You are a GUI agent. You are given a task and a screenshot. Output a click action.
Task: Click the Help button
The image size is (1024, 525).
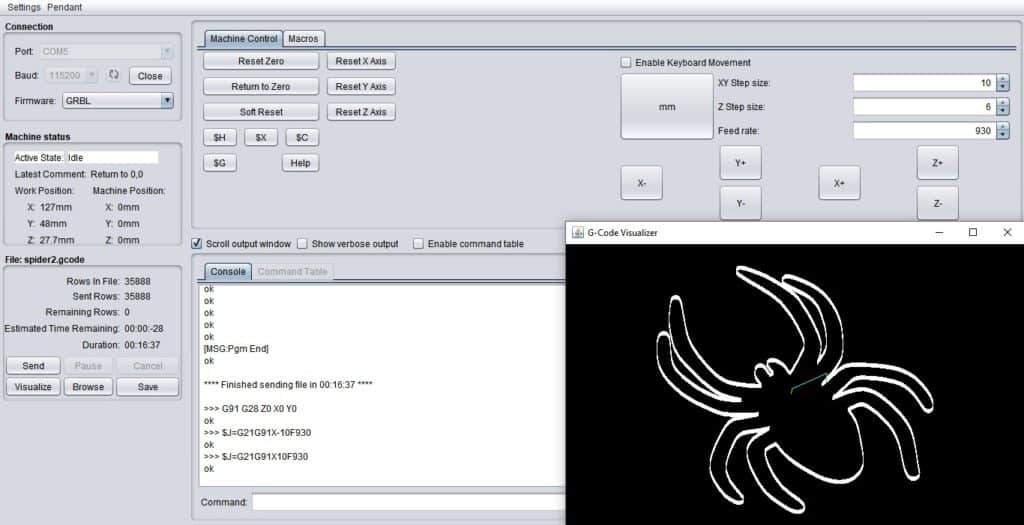[x=300, y=163]
